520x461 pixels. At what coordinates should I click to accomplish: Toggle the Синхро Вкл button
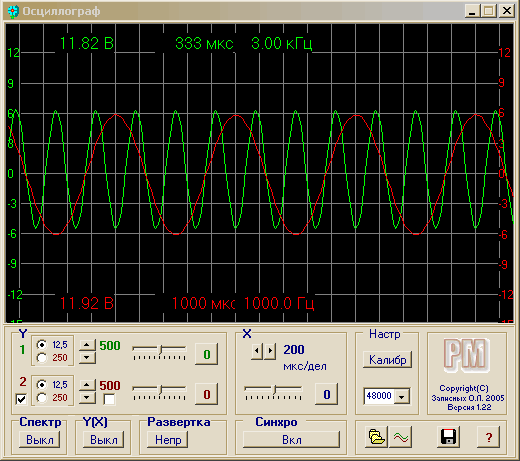coord(292,440)
